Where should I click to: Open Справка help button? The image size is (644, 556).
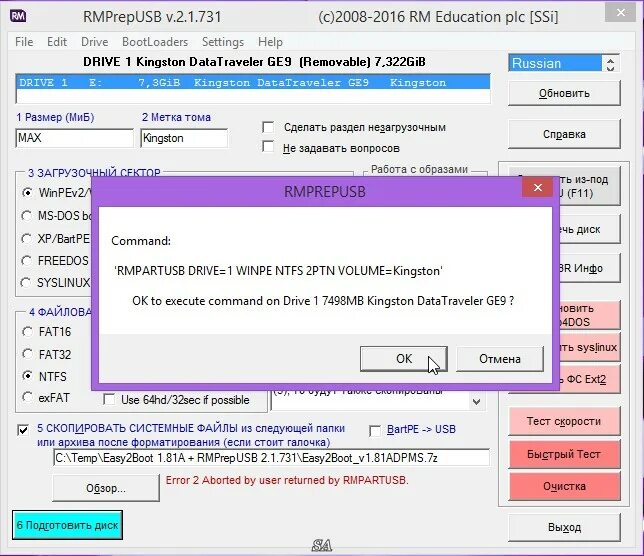564,134
